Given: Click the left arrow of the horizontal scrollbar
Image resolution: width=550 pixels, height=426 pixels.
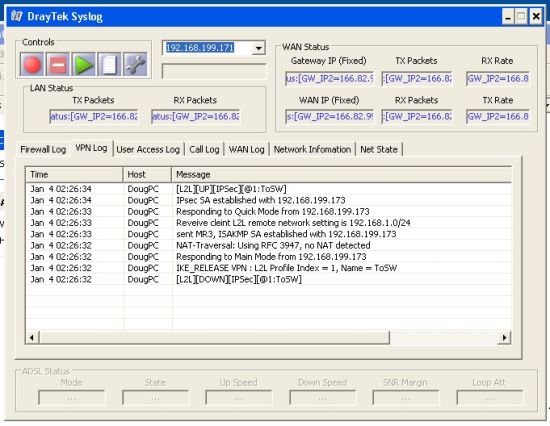Looking at the screenshot, I should [x=32, y=338].
